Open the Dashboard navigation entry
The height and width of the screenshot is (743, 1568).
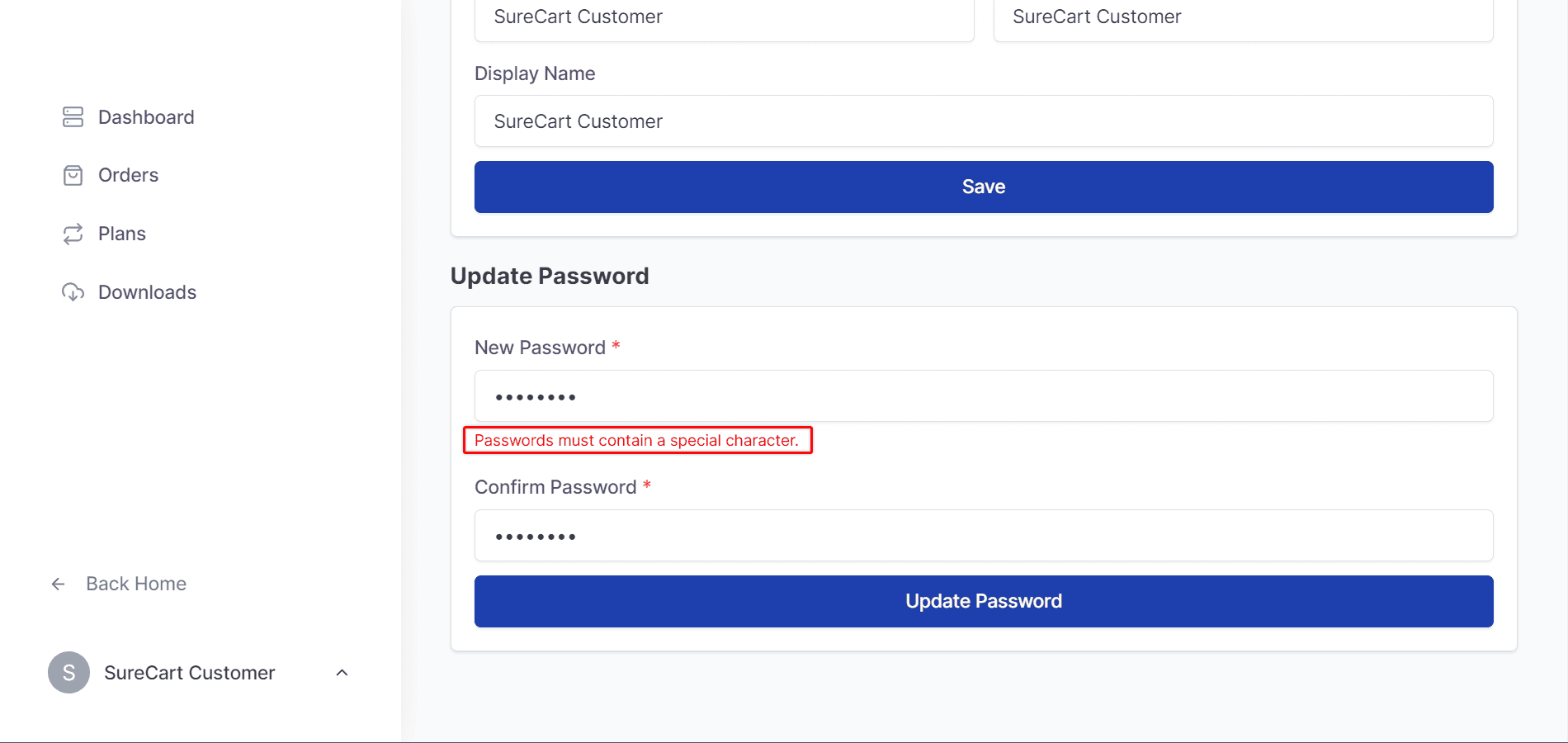point(146,116)
